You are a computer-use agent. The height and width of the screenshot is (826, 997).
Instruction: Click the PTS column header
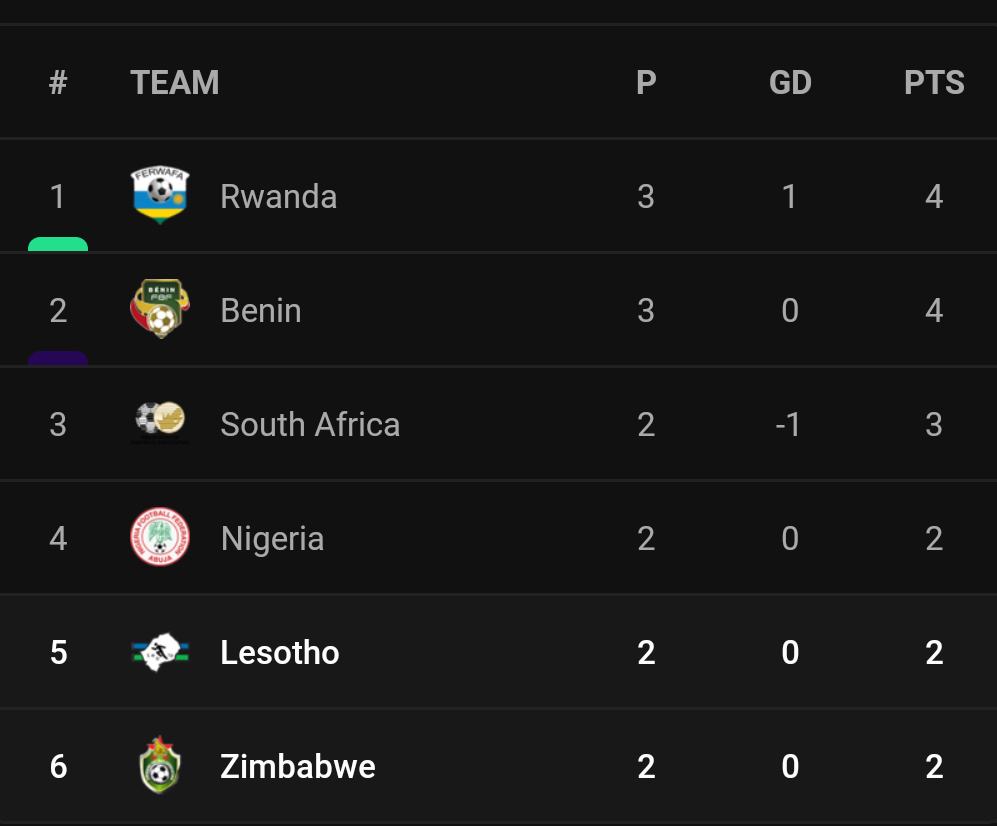[933, 82]
